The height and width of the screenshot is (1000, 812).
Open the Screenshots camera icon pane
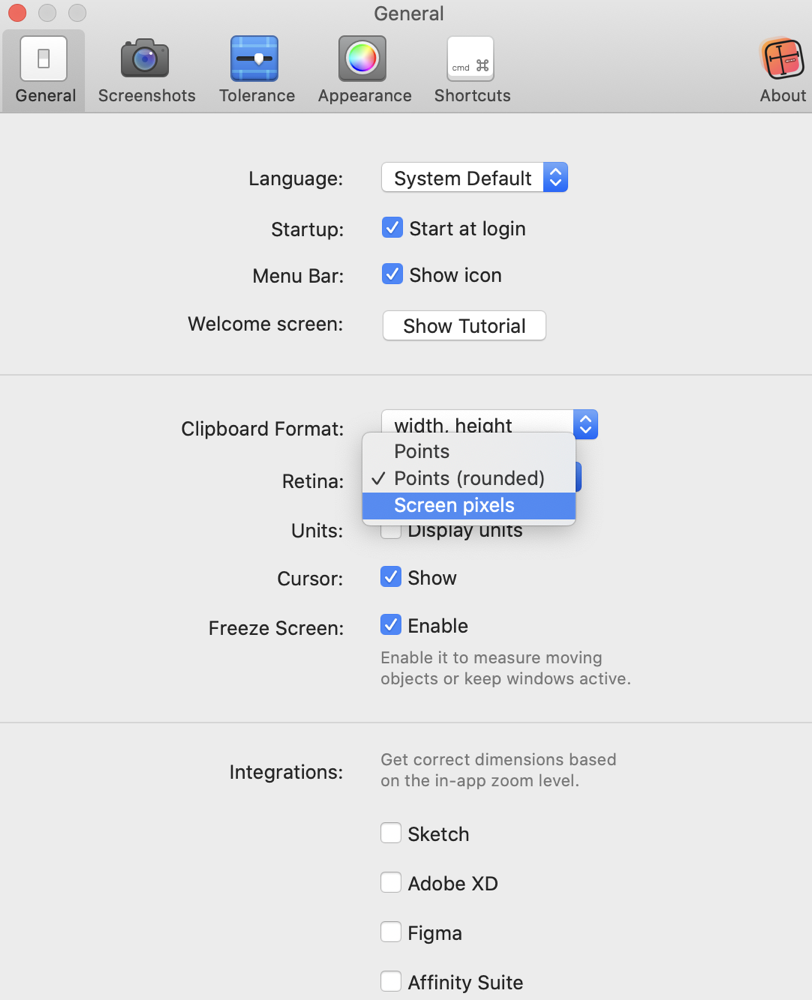pyautogui.click(x=146, y=70)
